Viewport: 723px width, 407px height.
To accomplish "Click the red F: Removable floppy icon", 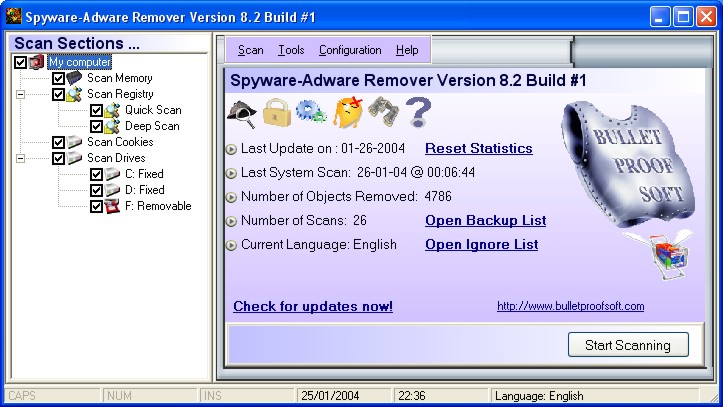I will point(112,206).
